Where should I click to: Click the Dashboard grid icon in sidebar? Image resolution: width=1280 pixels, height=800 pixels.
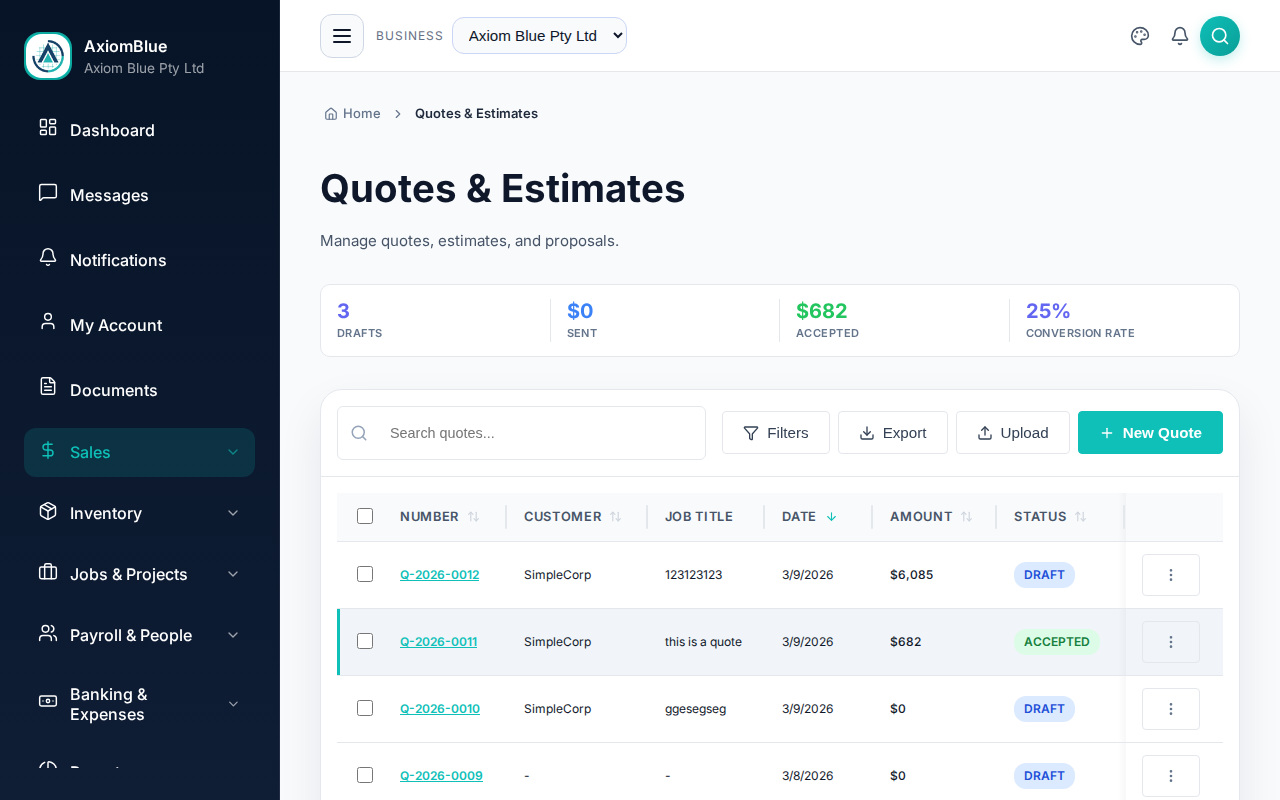[48, 127]
